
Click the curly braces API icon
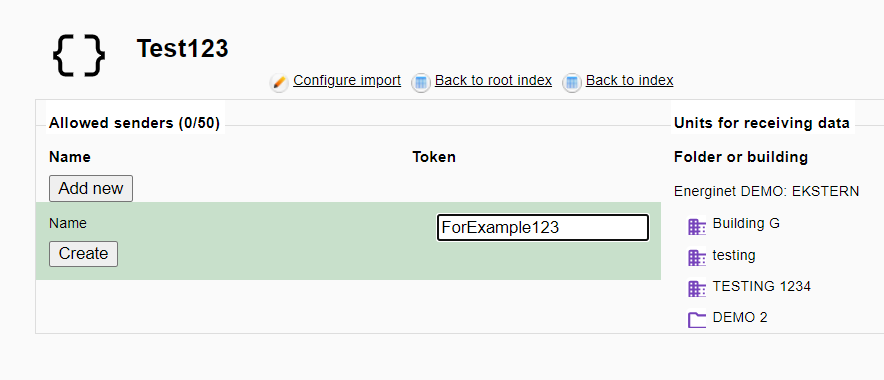(x=78, y=55)
